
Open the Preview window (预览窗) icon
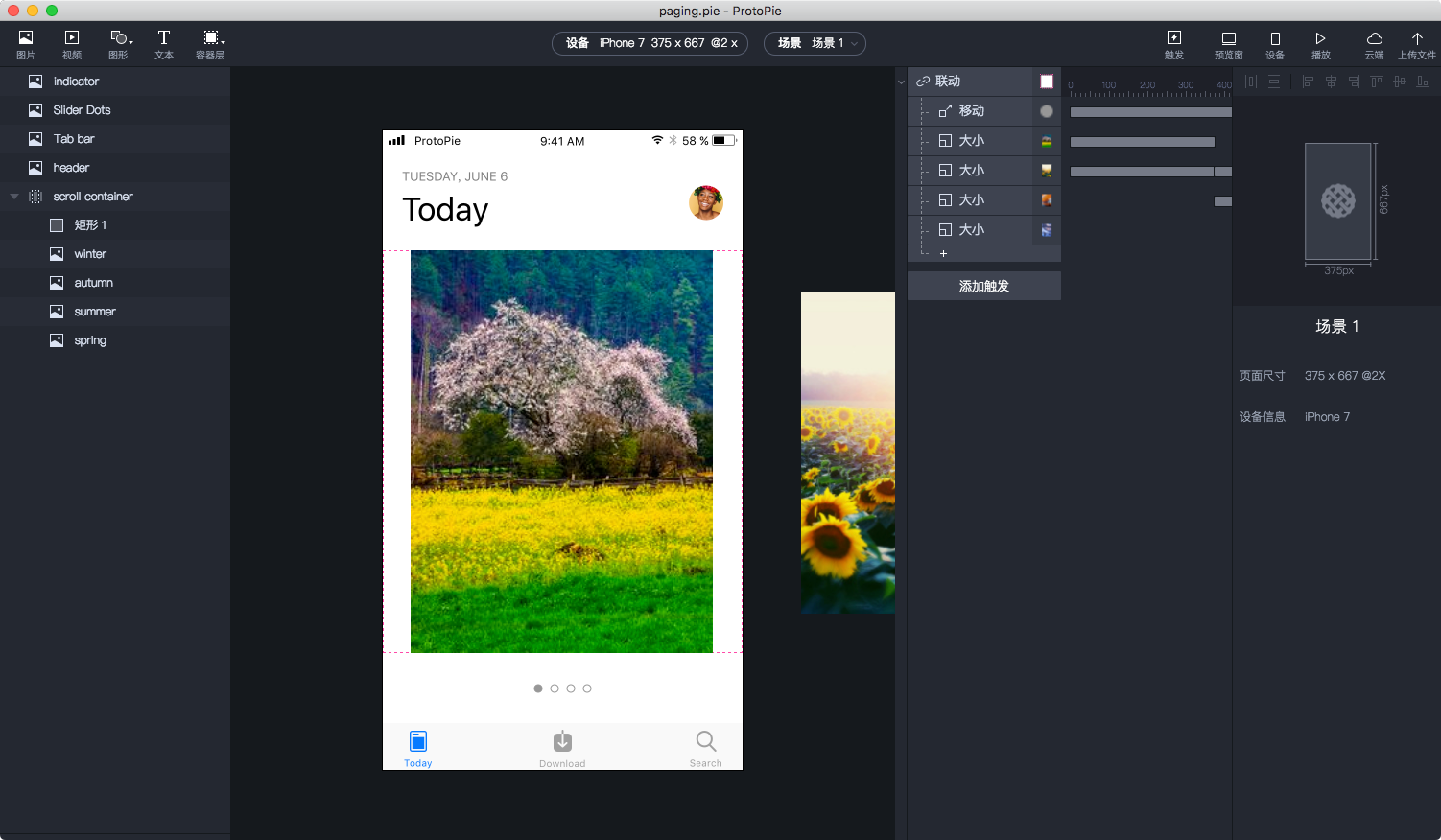1228,44
